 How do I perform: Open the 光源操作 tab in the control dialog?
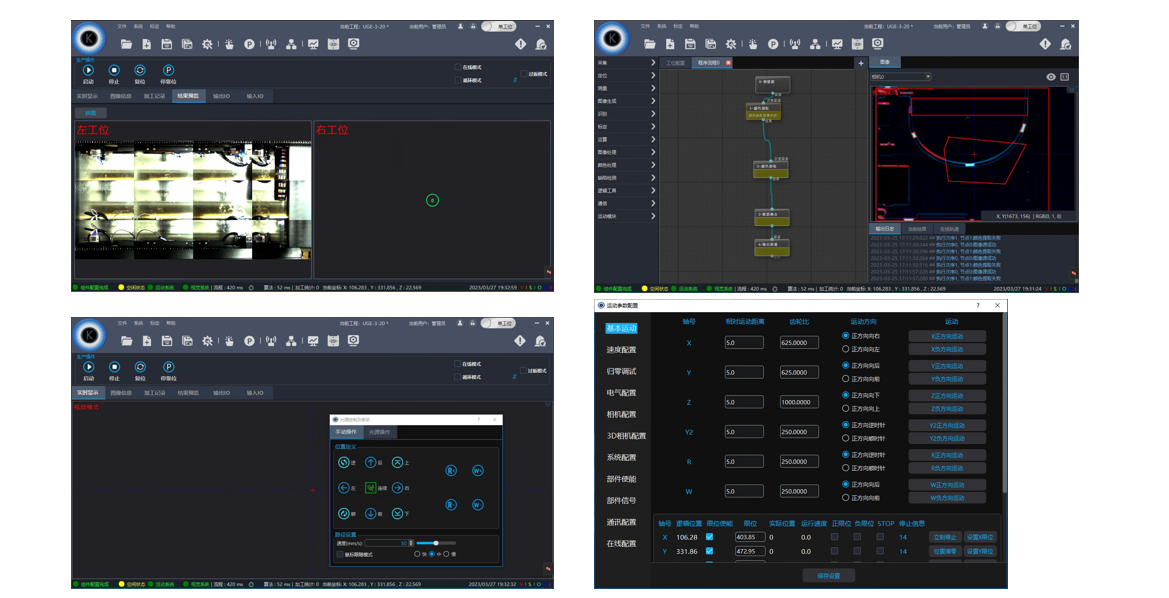(x=379, y=432)
